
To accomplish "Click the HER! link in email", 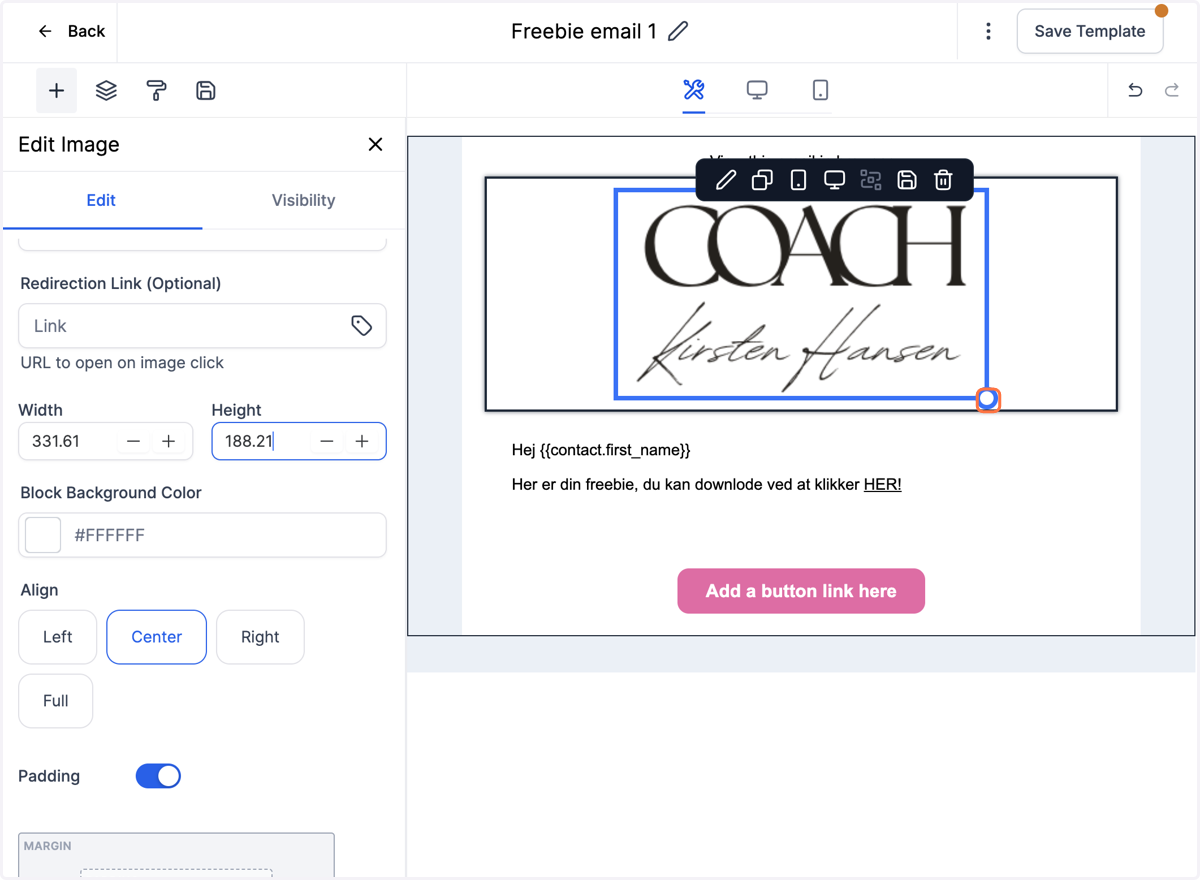I will [x=882, y=484].
